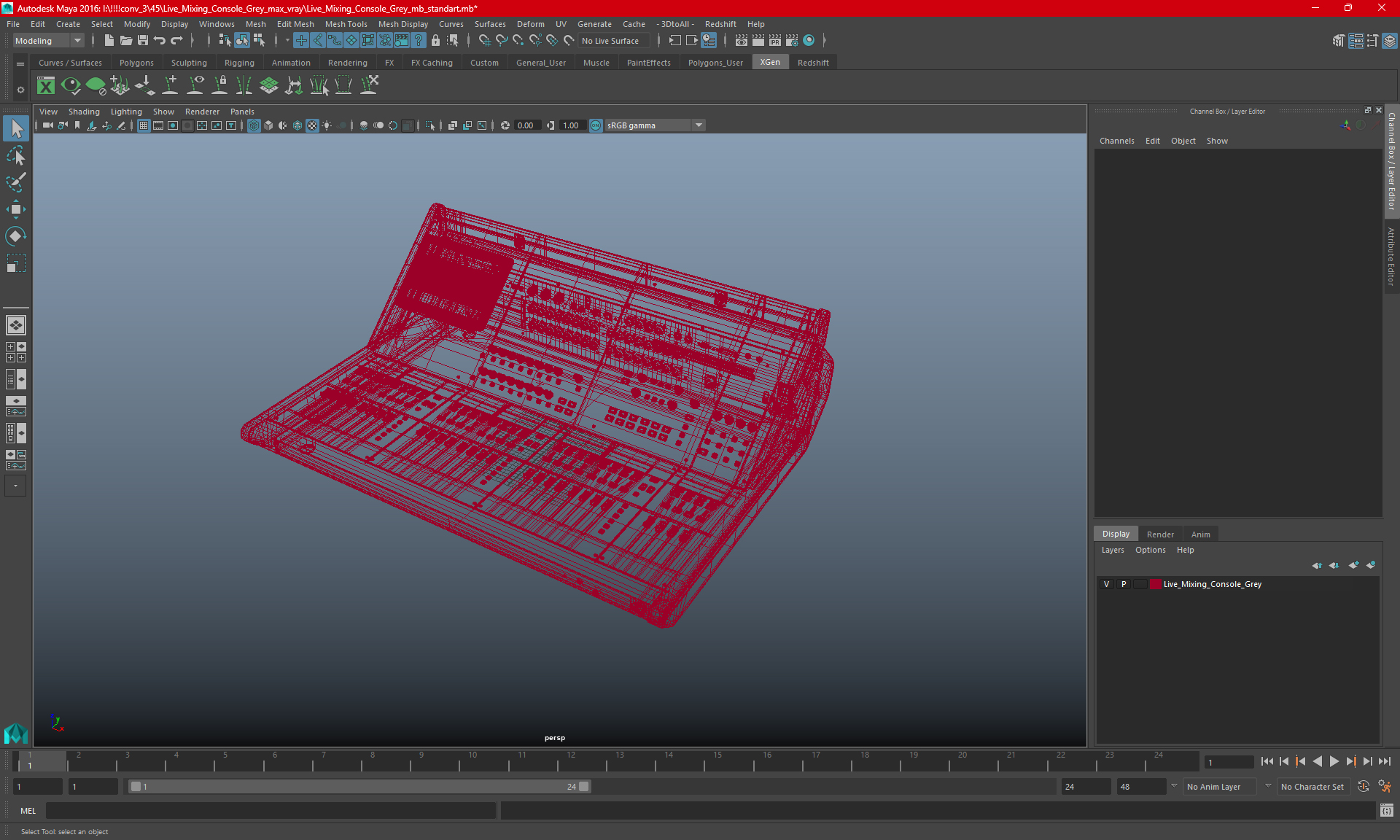Screen dimensions: 1400x840
Task: Open the Attribute Editor side tab
Action: click(1391, 256)
